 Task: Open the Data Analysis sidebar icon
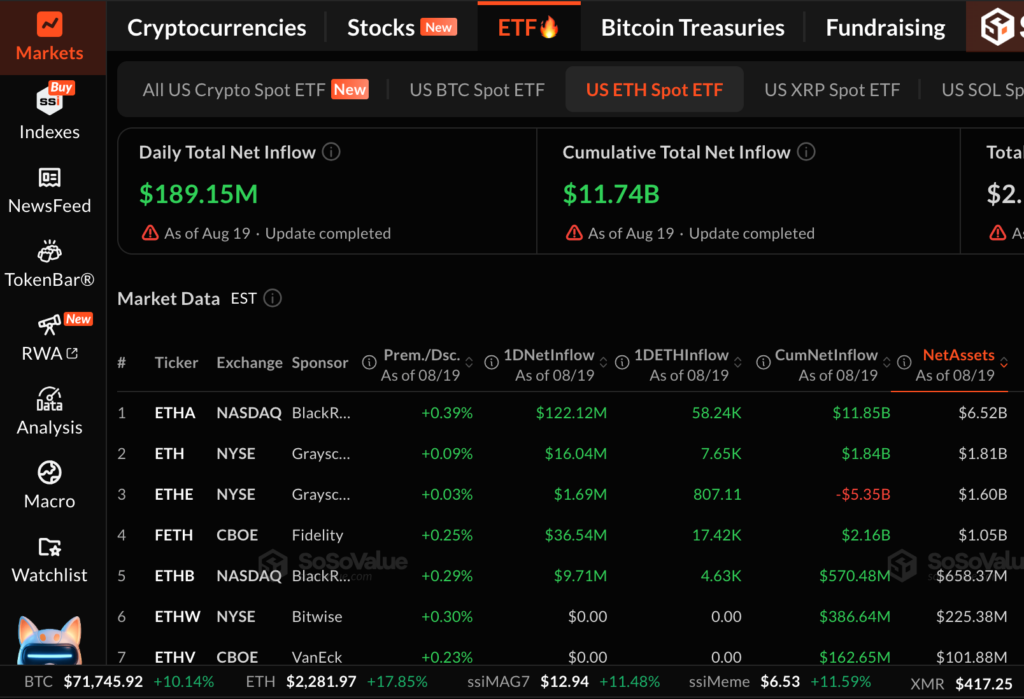[50, 398]
